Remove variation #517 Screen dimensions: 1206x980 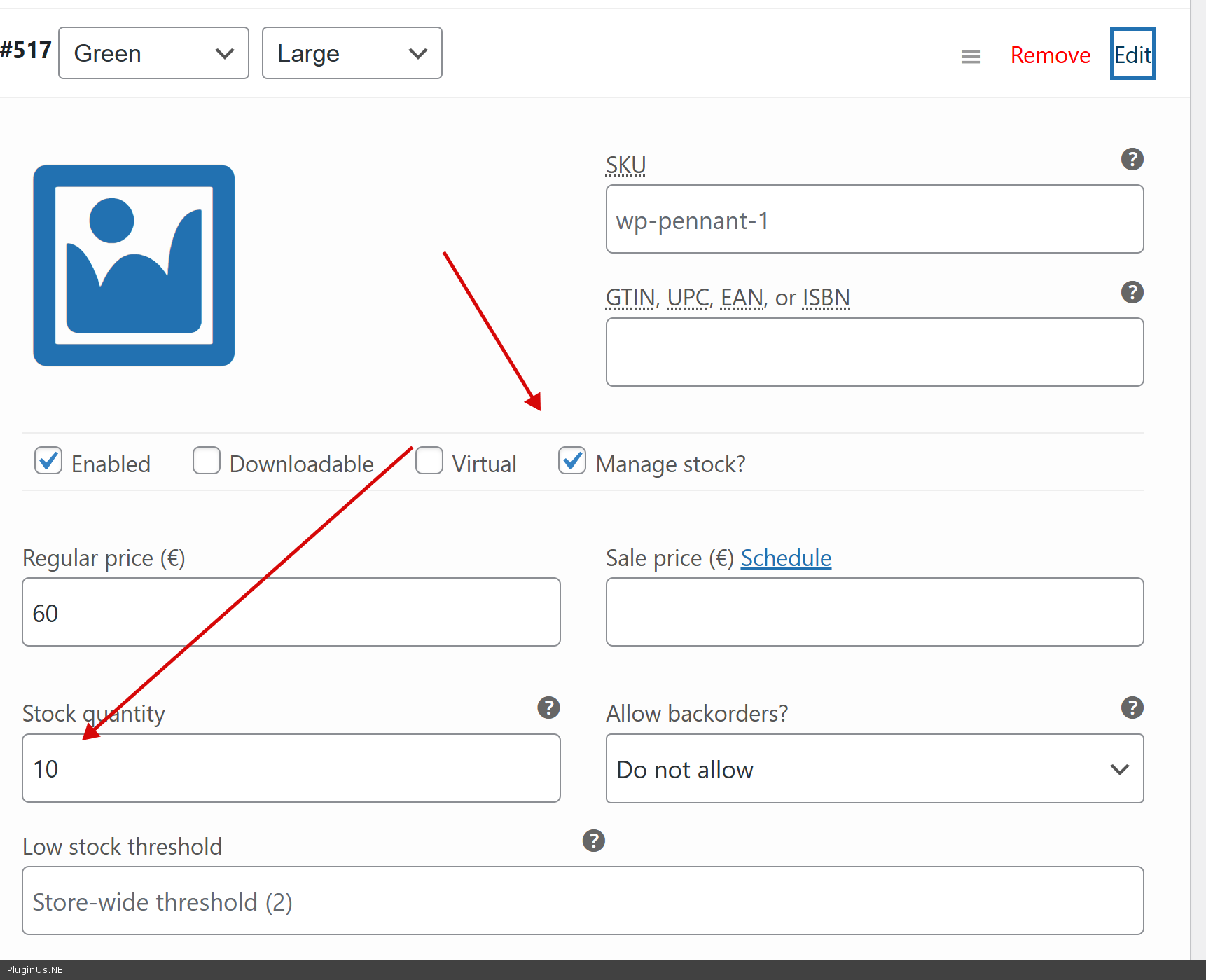coord(1050,55)
